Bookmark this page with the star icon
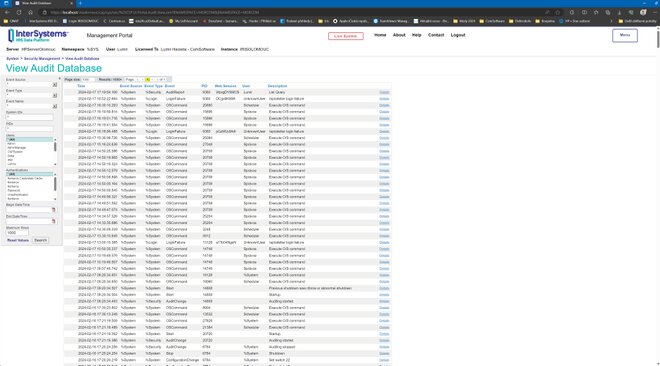 click(558, 13)
